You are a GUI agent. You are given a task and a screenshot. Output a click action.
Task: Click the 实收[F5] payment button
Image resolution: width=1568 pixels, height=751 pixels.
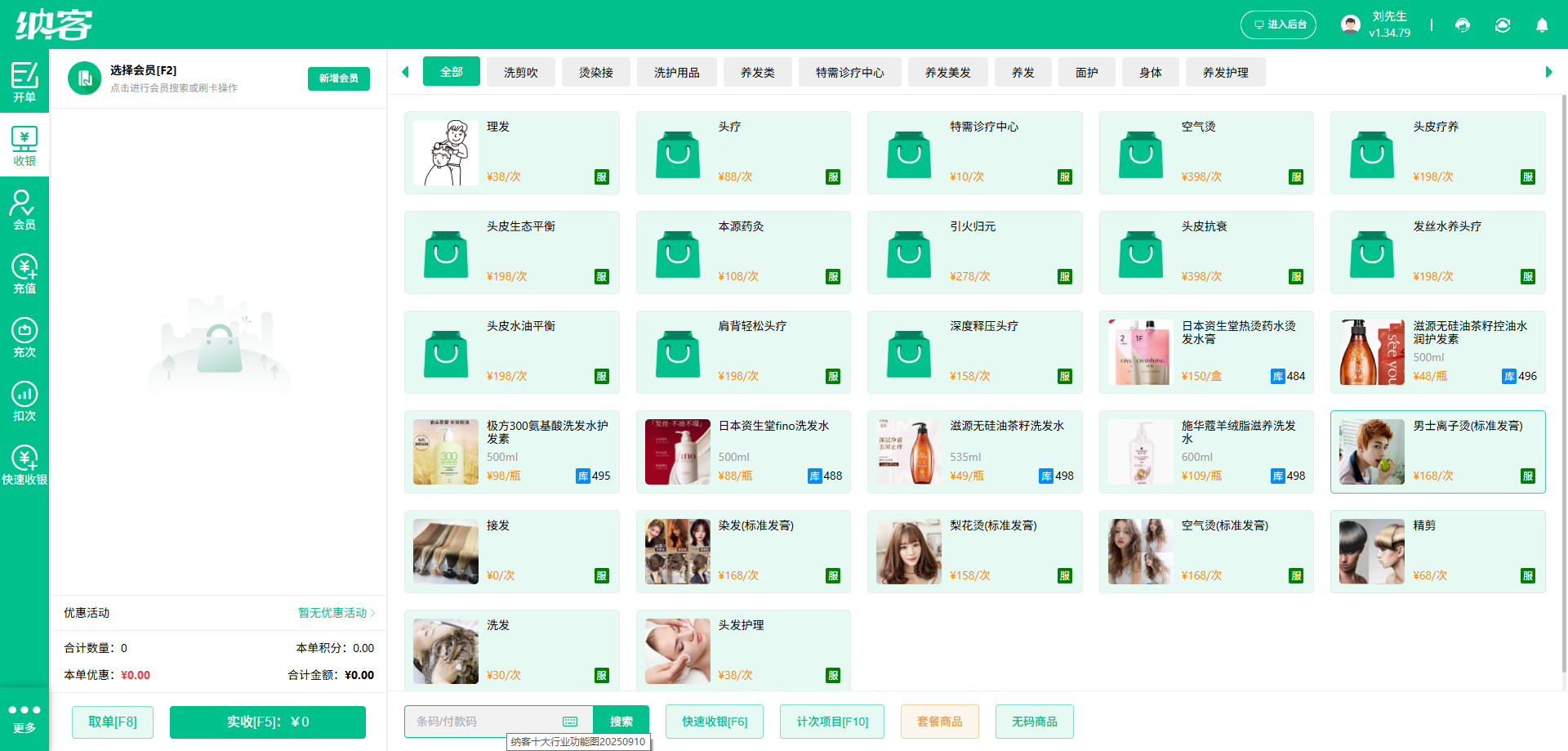268,722
